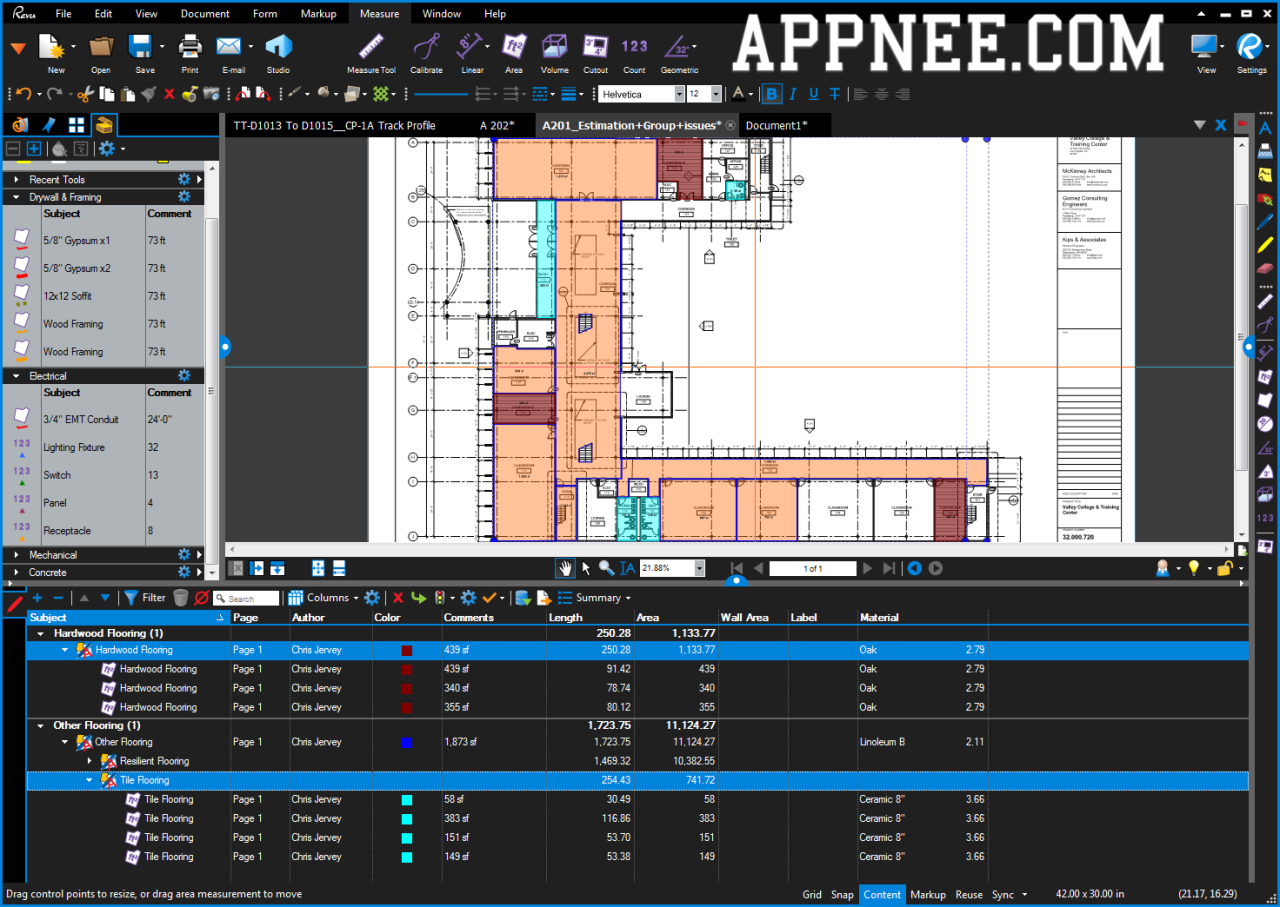Toggle Grid in the status bar
Viewport: 1280px width, 907px height.
812,895
